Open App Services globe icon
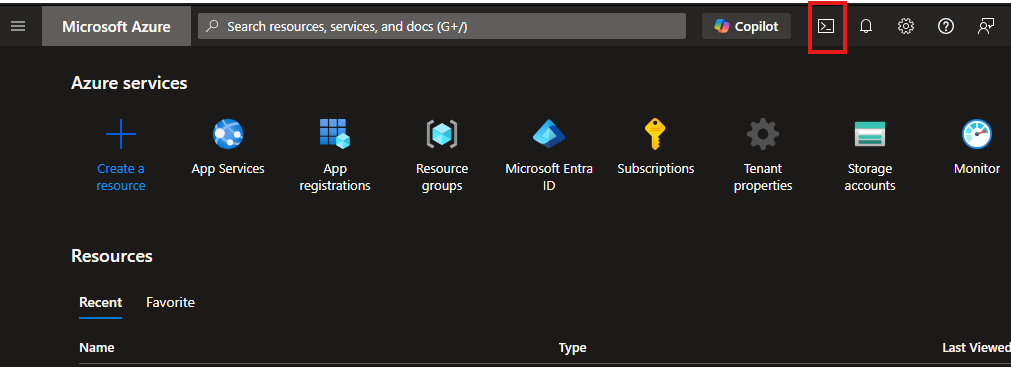The image size is (1011, 367). tap(228, 135)
